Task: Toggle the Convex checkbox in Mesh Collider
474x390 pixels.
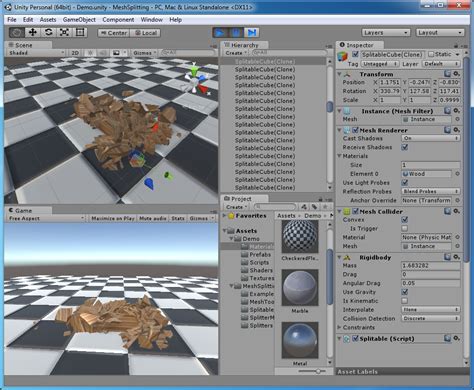Action: coord(405,219)
